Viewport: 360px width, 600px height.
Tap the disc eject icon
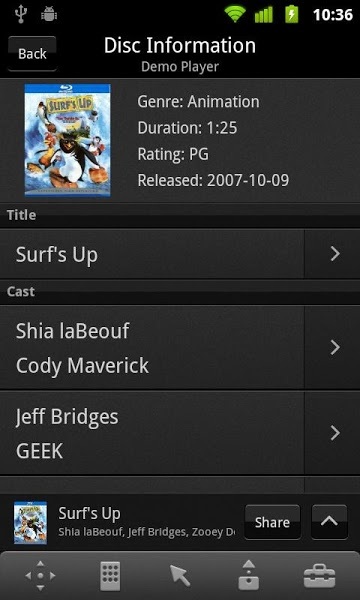pos(249,575)
